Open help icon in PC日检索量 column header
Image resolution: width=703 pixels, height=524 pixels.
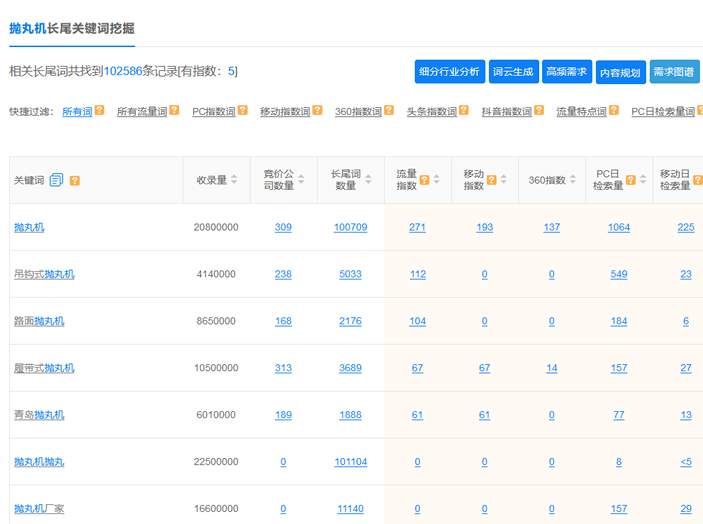631,180
